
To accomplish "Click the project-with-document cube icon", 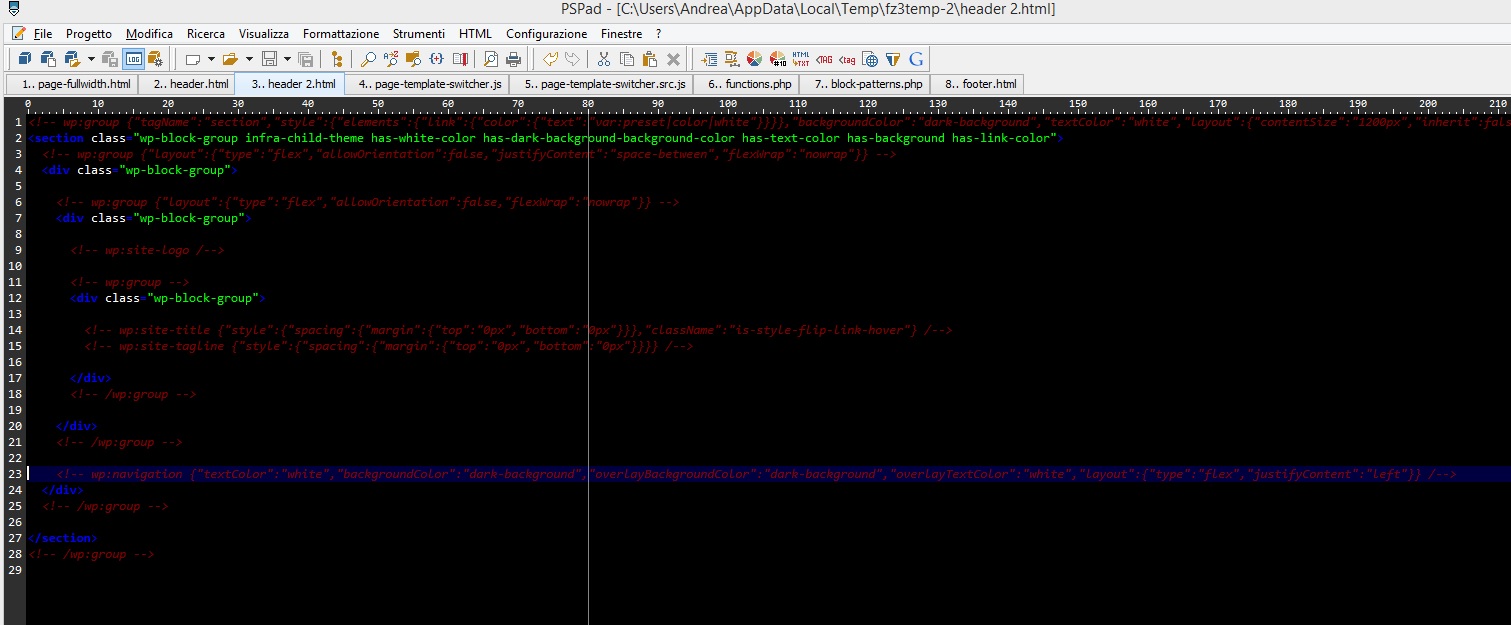I will coord(48,59).
